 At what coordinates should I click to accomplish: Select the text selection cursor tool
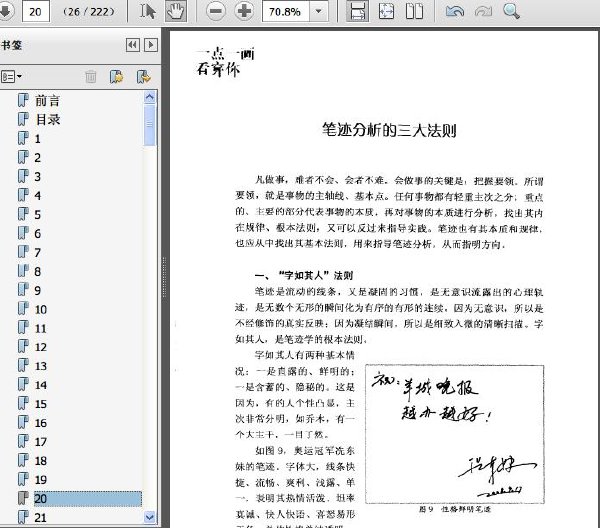coord(147,11)
